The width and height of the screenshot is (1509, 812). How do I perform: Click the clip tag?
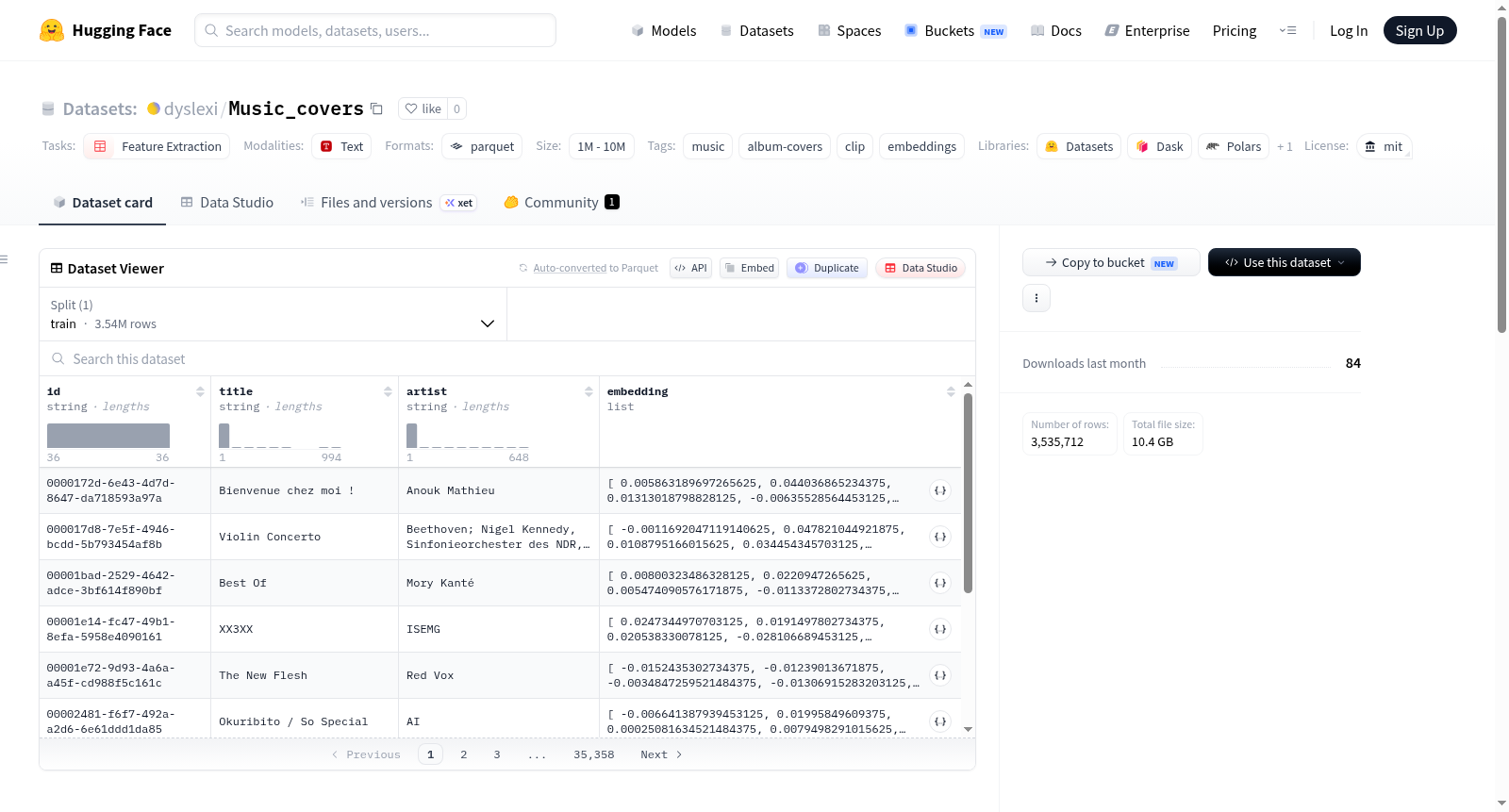pyautogui.click(x=854, y=146)
